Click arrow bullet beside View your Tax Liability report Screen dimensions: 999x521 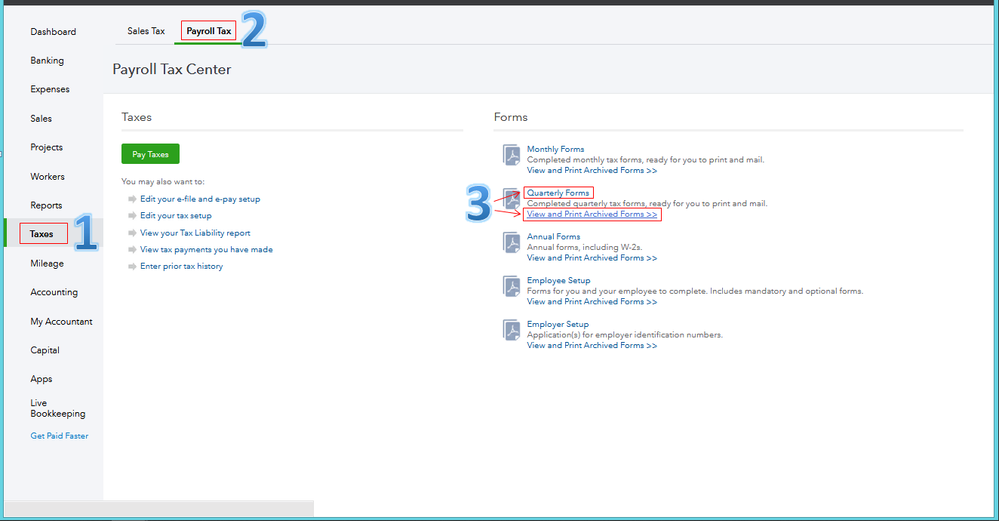(x=132, y=232)
